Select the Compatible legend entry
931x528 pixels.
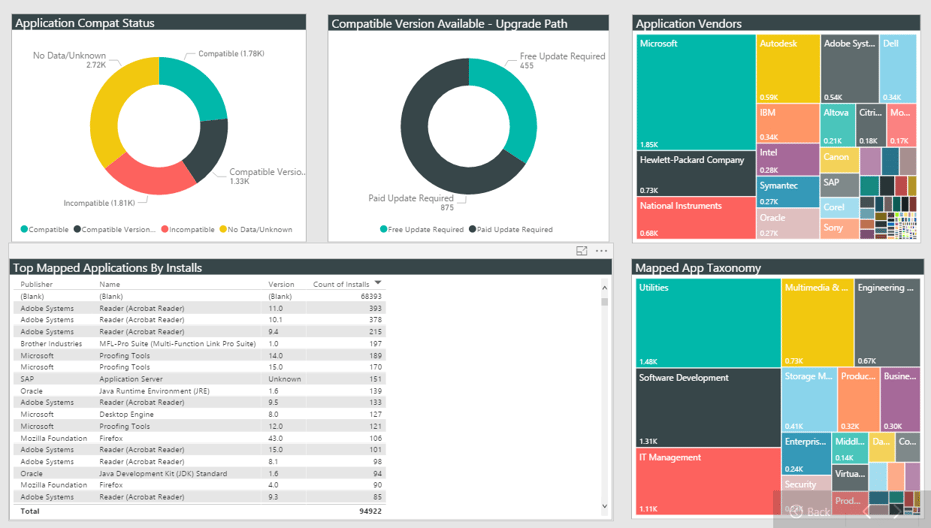45,229
